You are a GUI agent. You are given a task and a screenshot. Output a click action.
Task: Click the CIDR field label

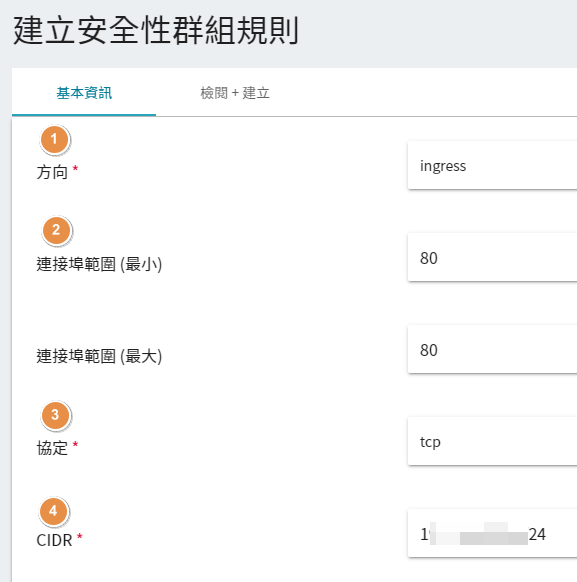(54, 540)
